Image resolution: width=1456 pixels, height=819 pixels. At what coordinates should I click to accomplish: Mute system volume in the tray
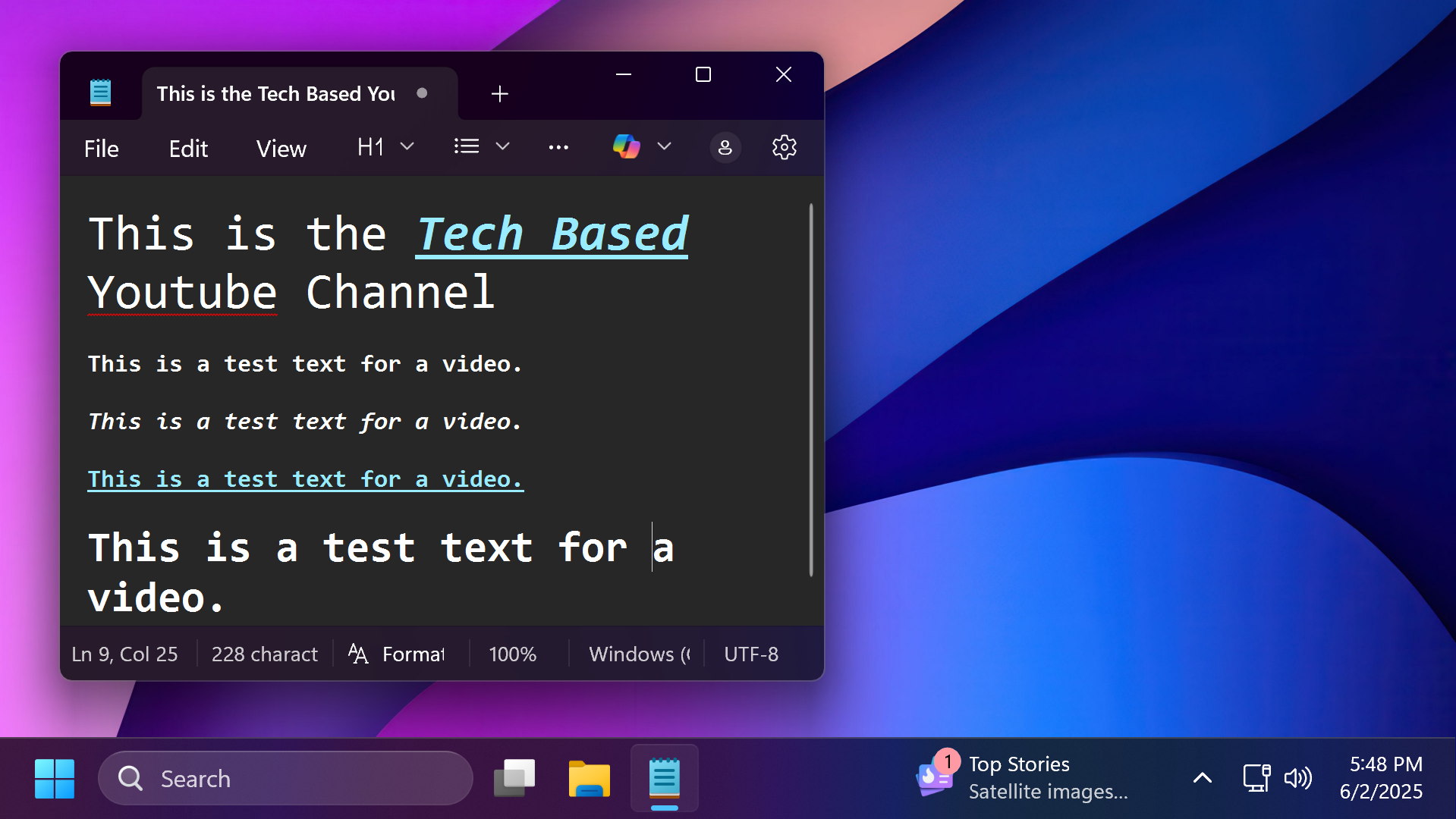click(1298, 778)
